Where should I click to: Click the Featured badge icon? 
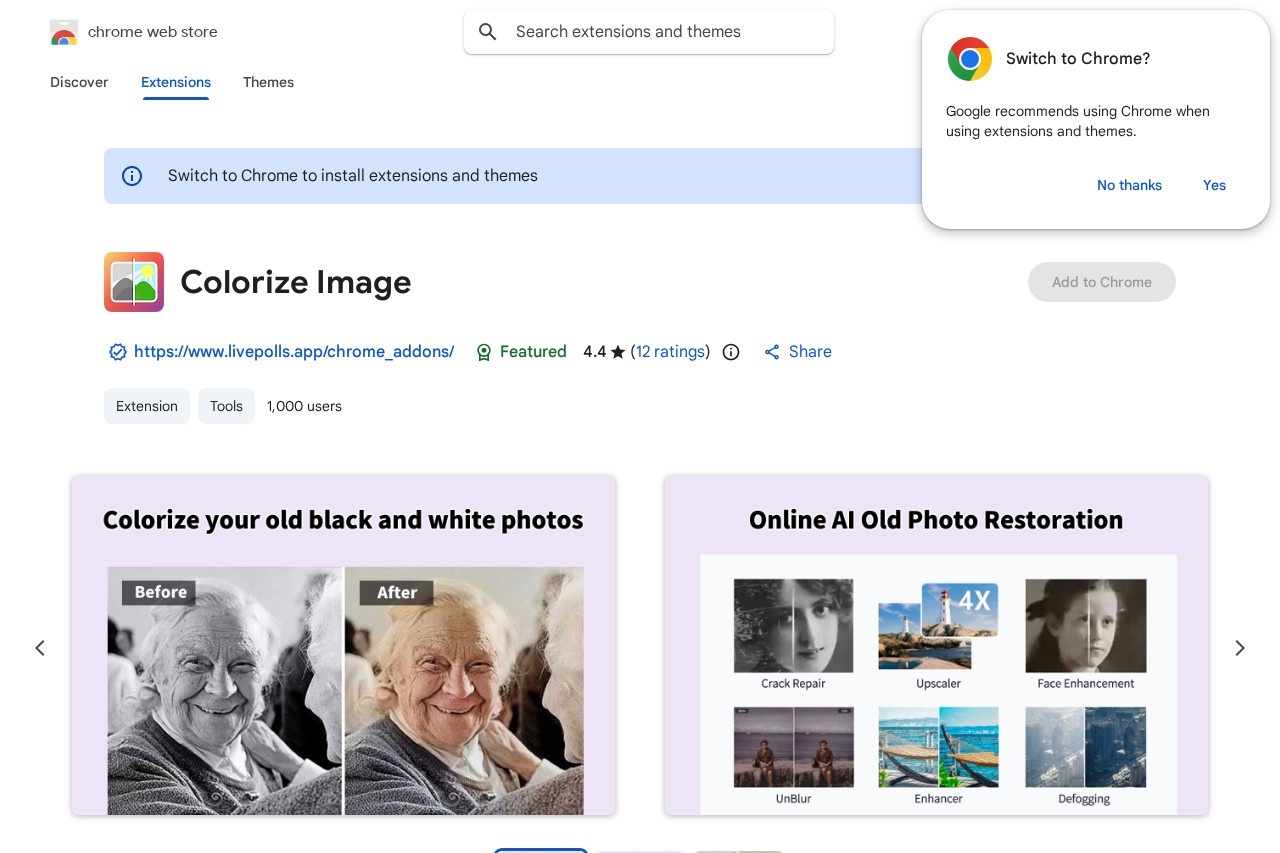484,352
